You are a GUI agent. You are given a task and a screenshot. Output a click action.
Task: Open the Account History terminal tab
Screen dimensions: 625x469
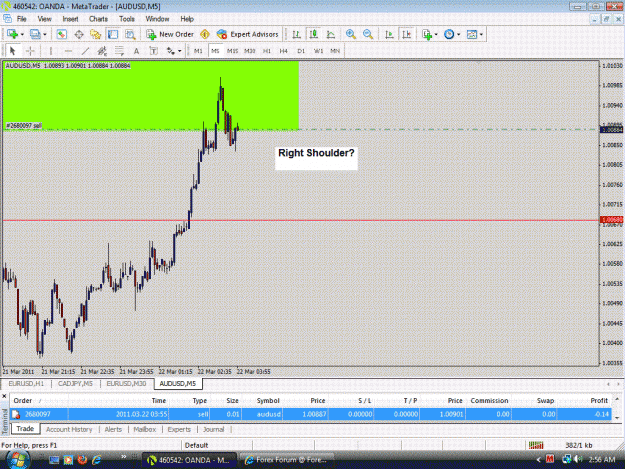tap(69, 429)
